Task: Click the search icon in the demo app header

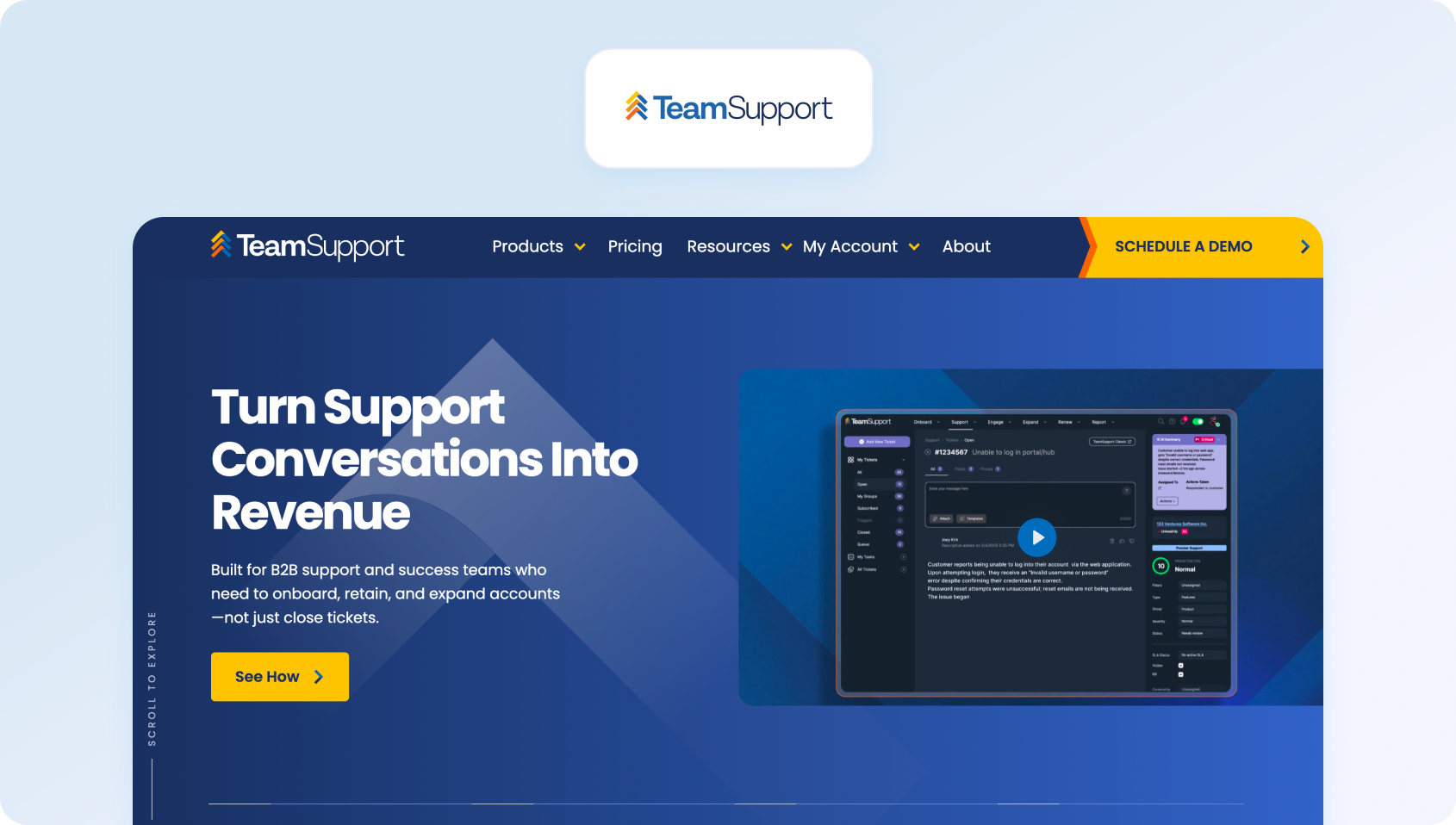Action: (1161, 421)
